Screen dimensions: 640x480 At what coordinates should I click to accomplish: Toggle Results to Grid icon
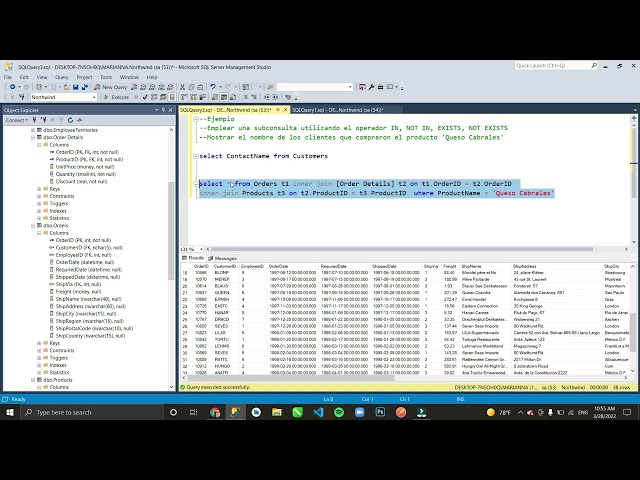click(x=224, y=97)
